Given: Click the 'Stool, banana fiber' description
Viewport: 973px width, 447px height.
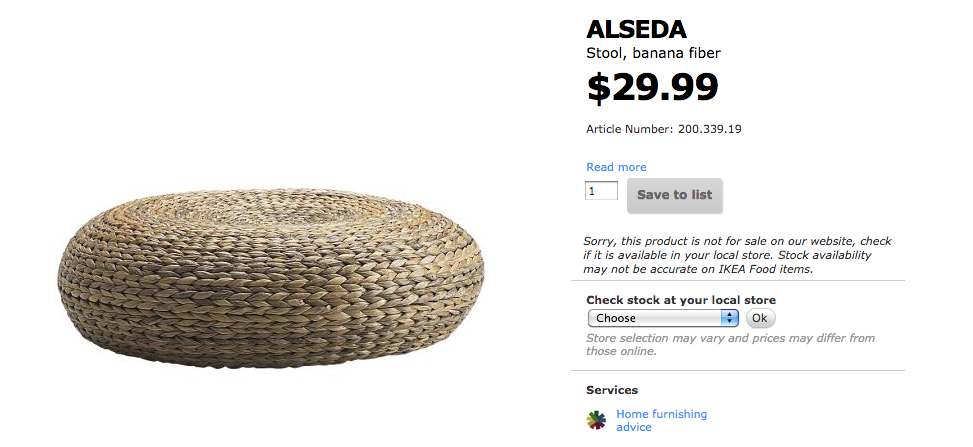Looking at the screenshot, I should (653, 53).
